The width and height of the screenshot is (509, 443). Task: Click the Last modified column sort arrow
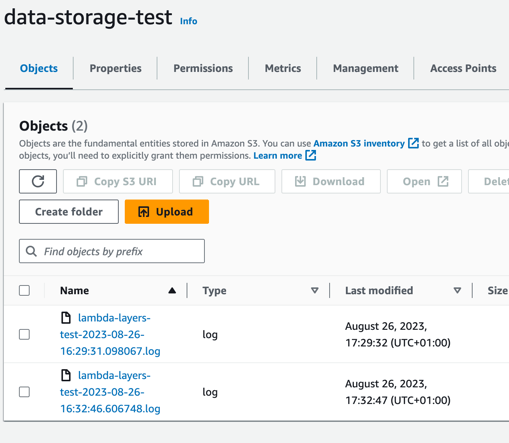pyautogui.click(x=457, y=290)
